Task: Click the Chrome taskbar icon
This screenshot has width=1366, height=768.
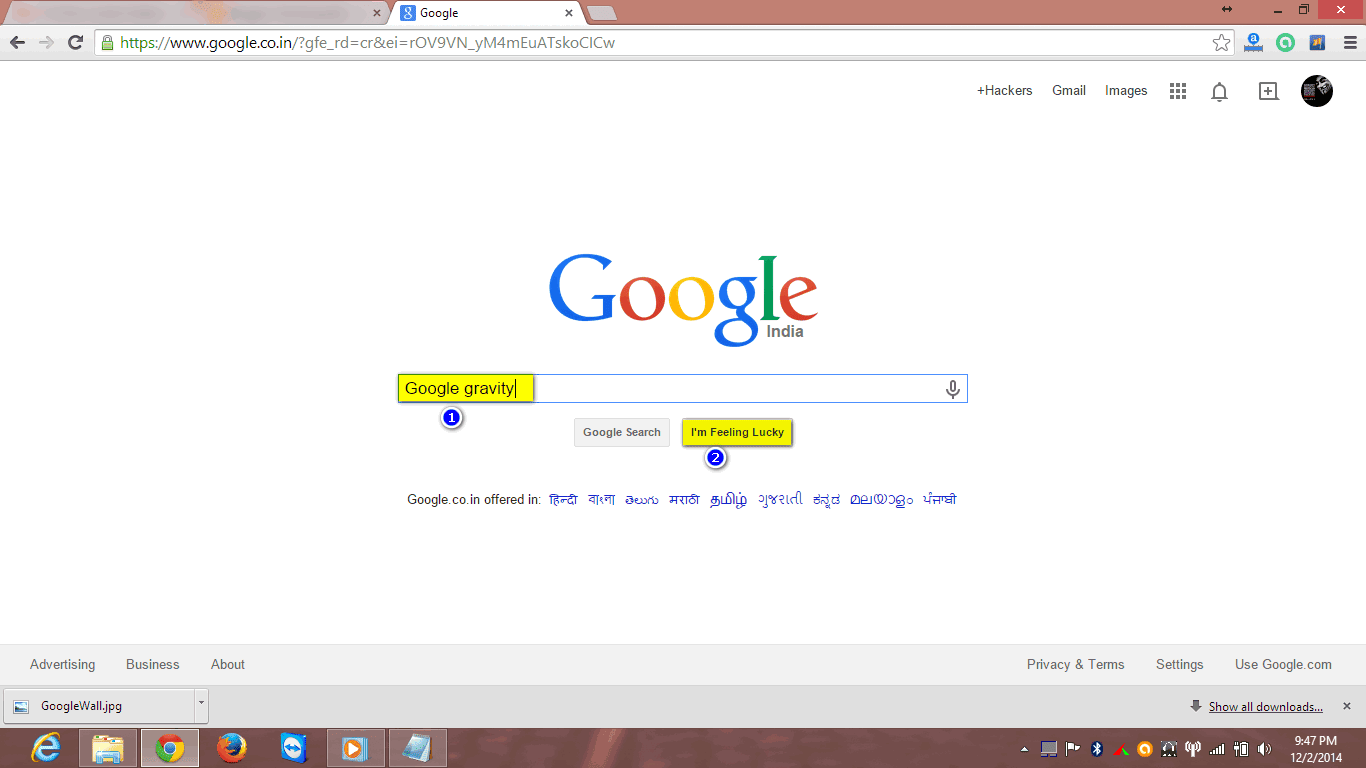Action: pos(170,748)
